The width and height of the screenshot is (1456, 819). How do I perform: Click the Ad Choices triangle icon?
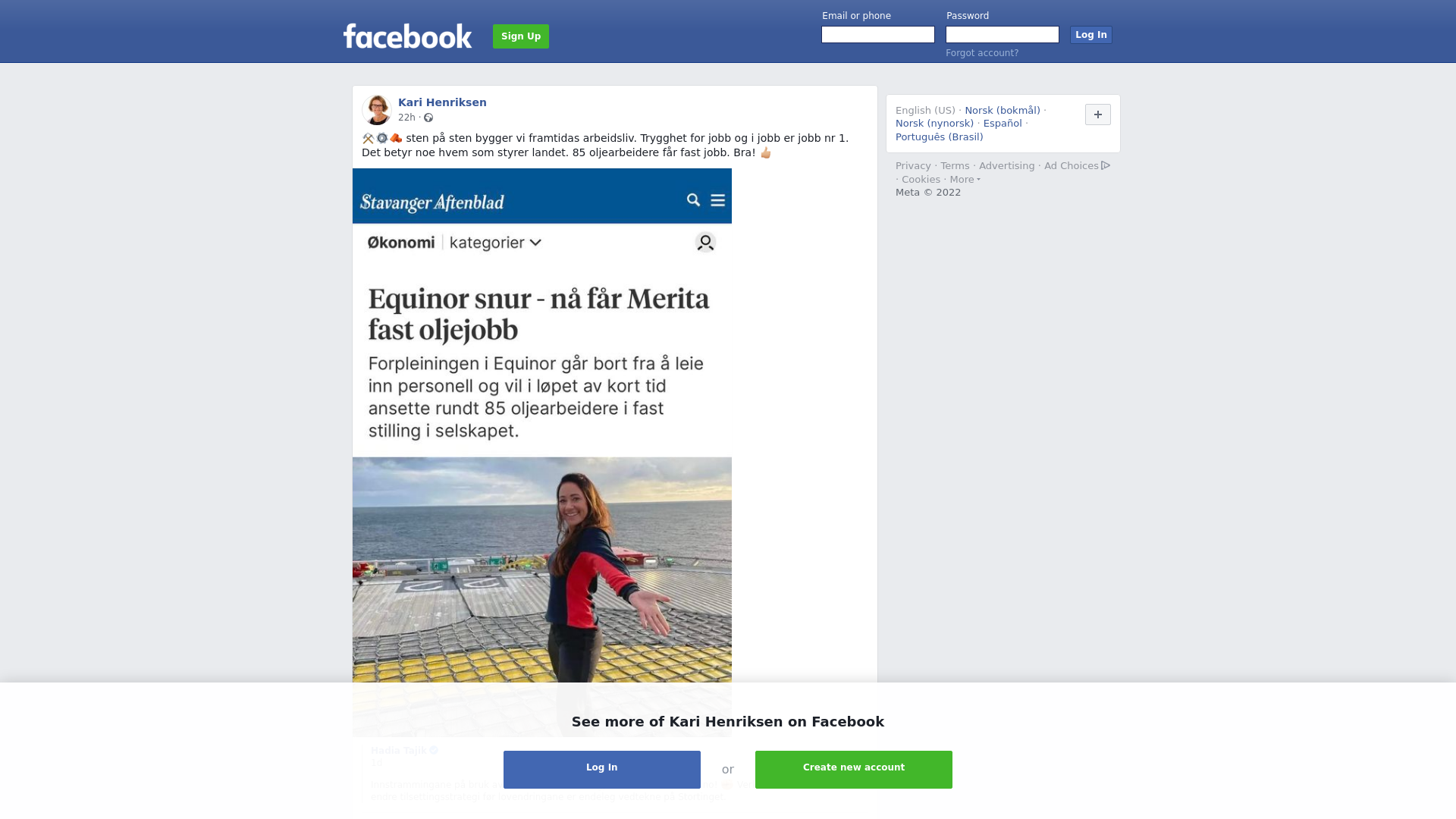click(1106, 165)
